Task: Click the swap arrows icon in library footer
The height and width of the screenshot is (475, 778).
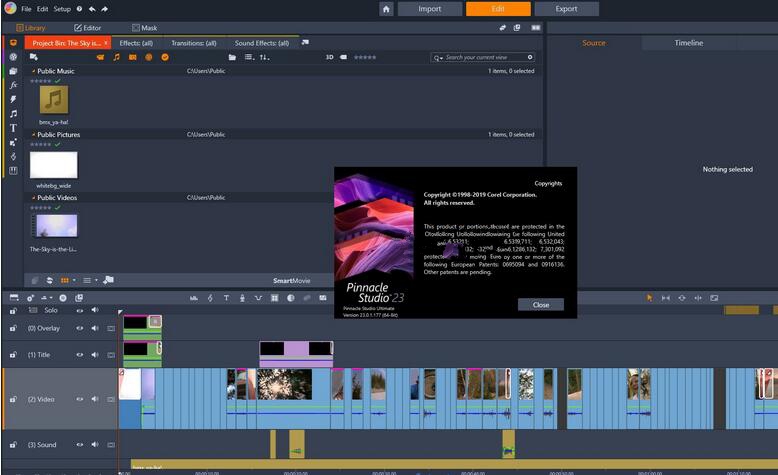Action: (x=50, y=280)
